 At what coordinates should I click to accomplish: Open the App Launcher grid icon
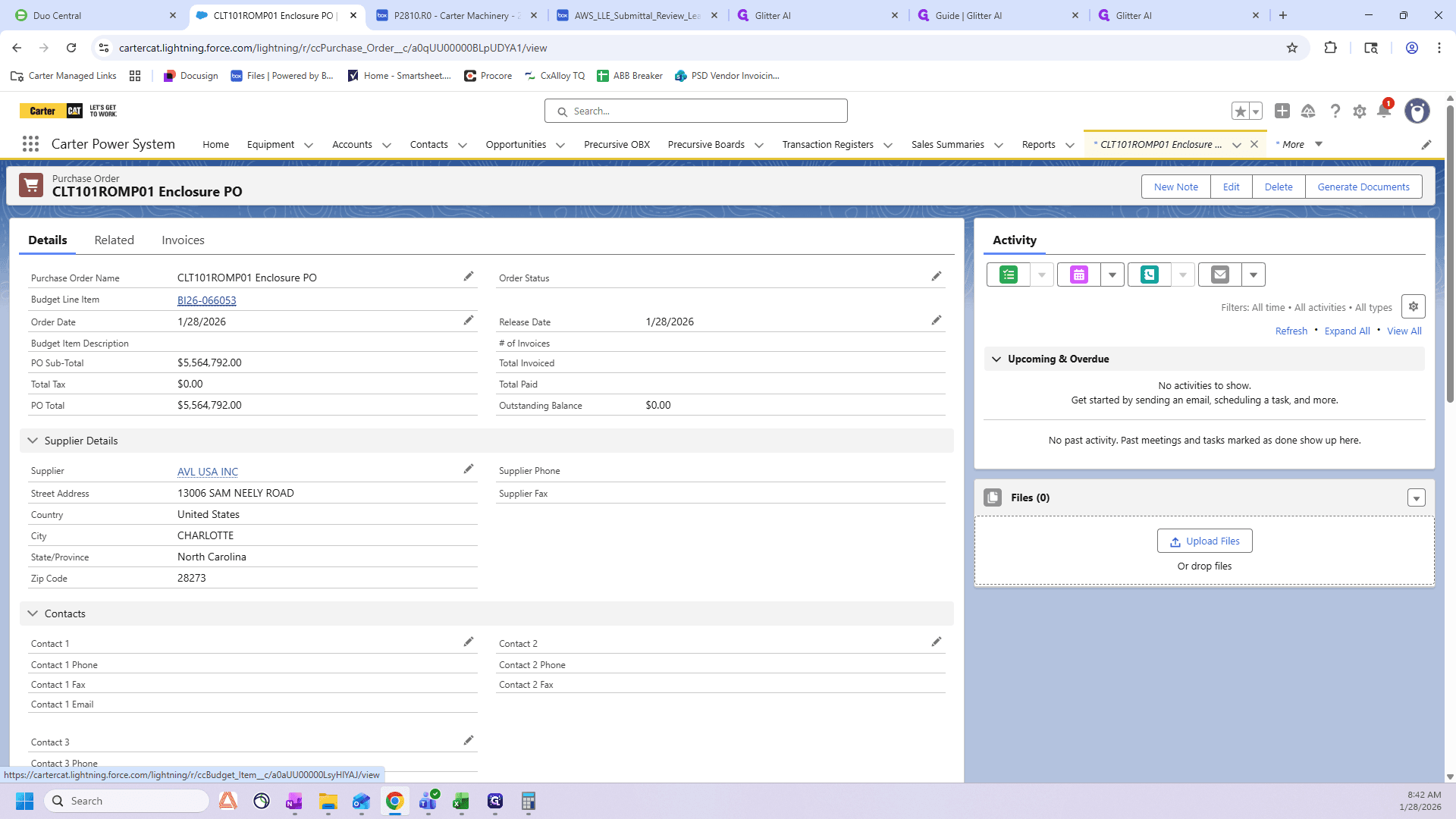[30, 144]
